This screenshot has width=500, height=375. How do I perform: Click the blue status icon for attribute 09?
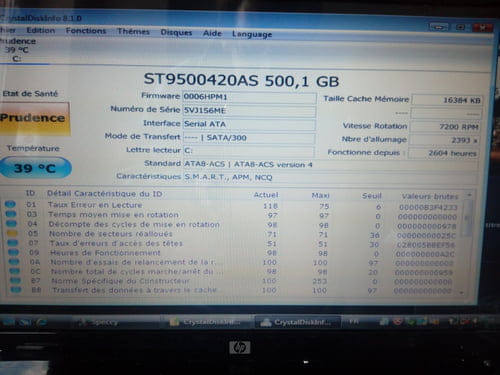(13, 252)
